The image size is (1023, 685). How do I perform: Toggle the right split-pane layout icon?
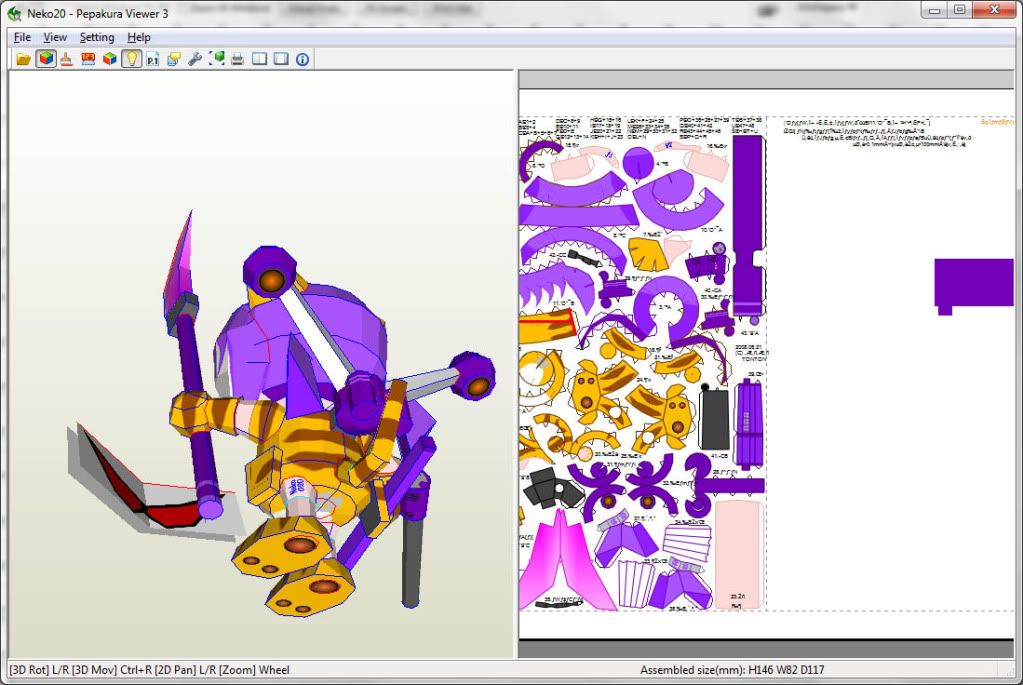[x=281, y=59]
